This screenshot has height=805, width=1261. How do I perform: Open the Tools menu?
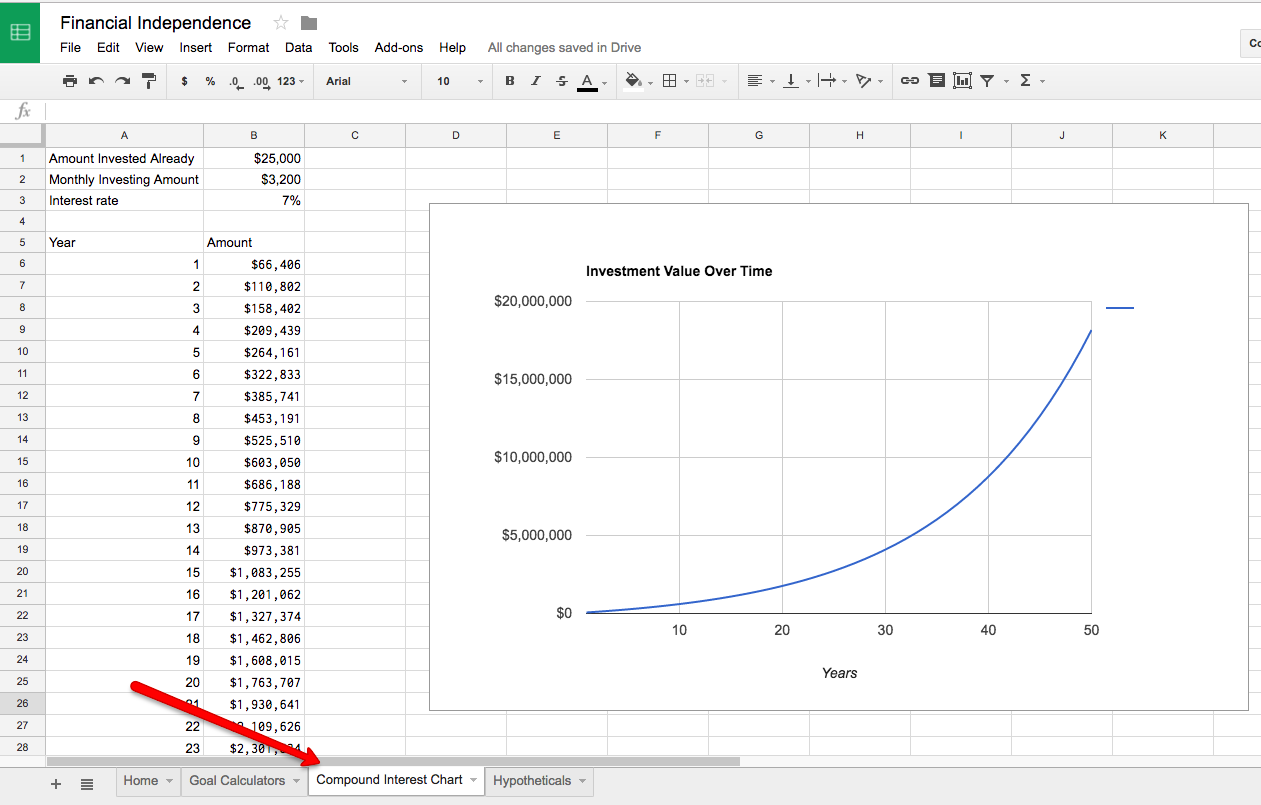click(343, 47)
